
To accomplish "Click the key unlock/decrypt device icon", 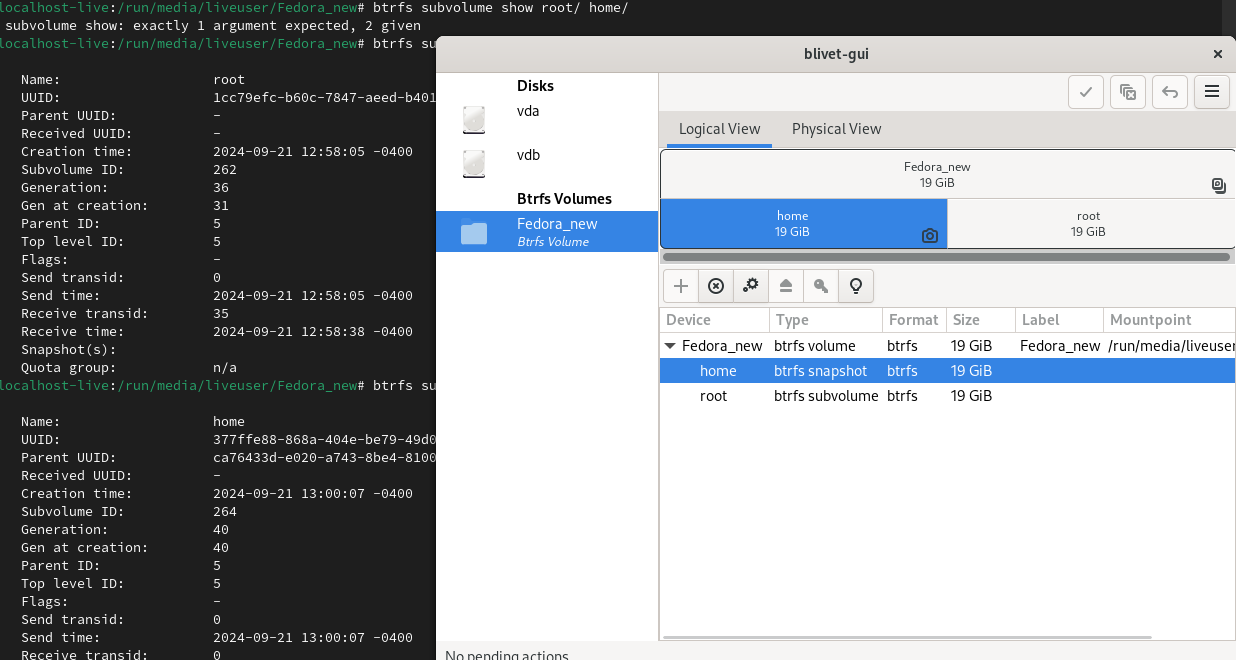I will pos(821,286).
